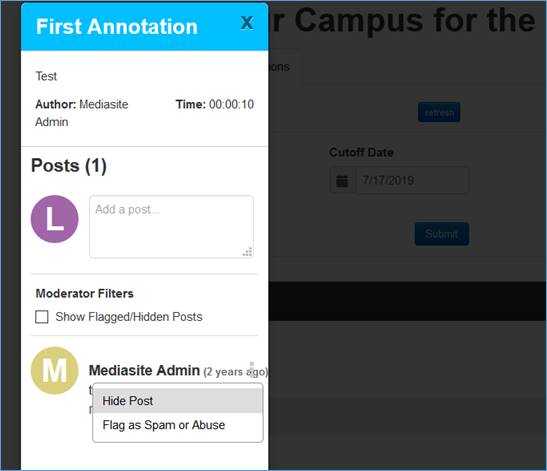Click the calendar icon beside Cutoff Date
This screenshot has height=471, width=547.
[342, 181]
